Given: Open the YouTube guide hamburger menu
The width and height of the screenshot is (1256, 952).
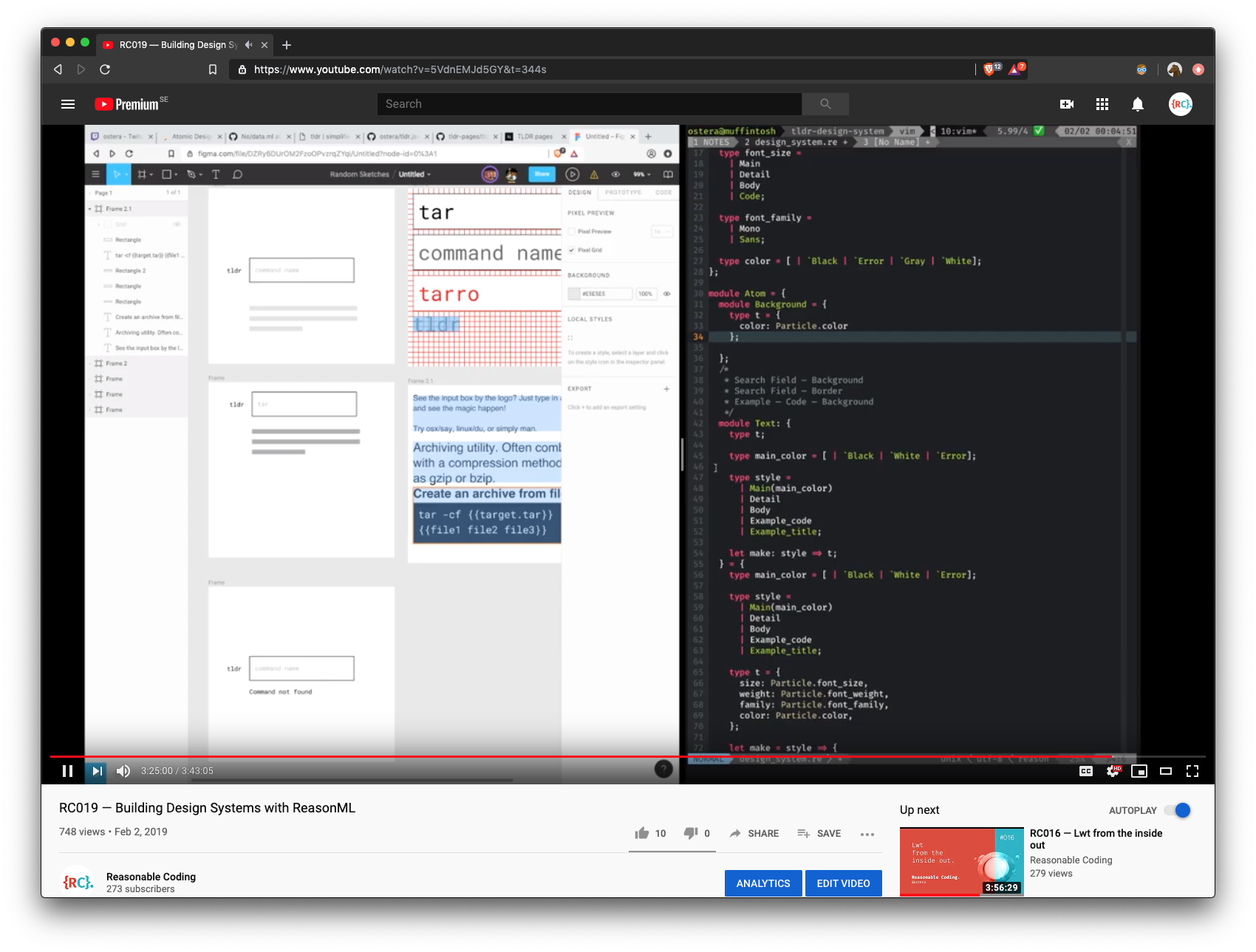Looking at the screenshot, I should pos(67,103).
